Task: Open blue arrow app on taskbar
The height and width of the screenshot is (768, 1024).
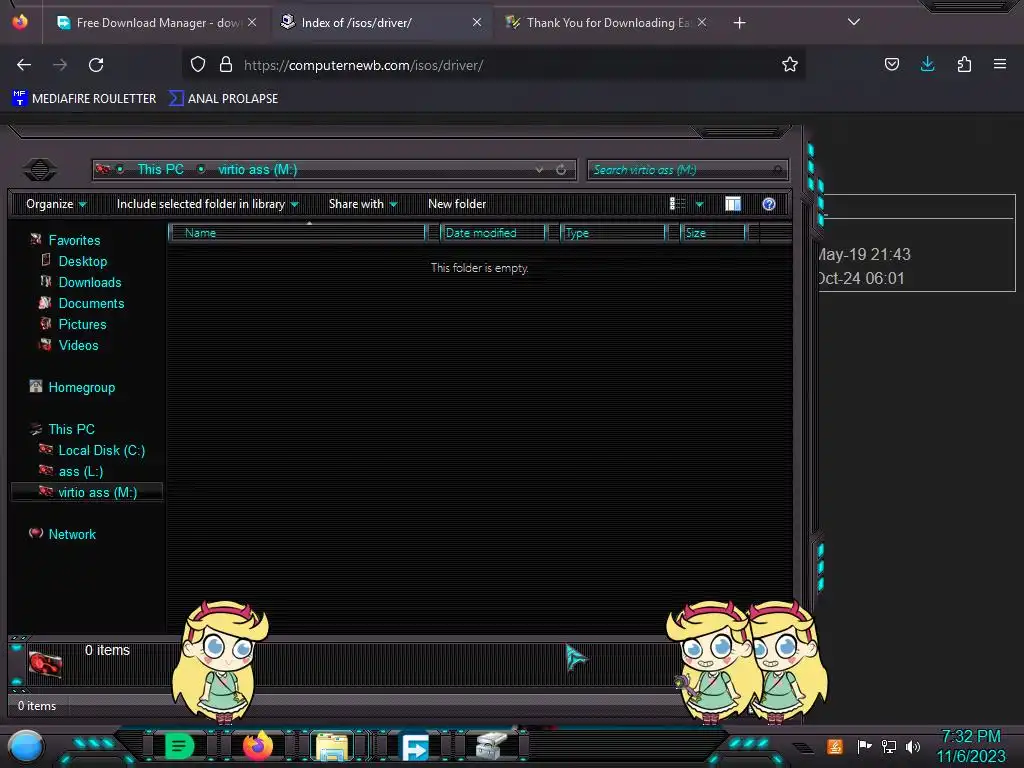Action: [x=414, y=746]
